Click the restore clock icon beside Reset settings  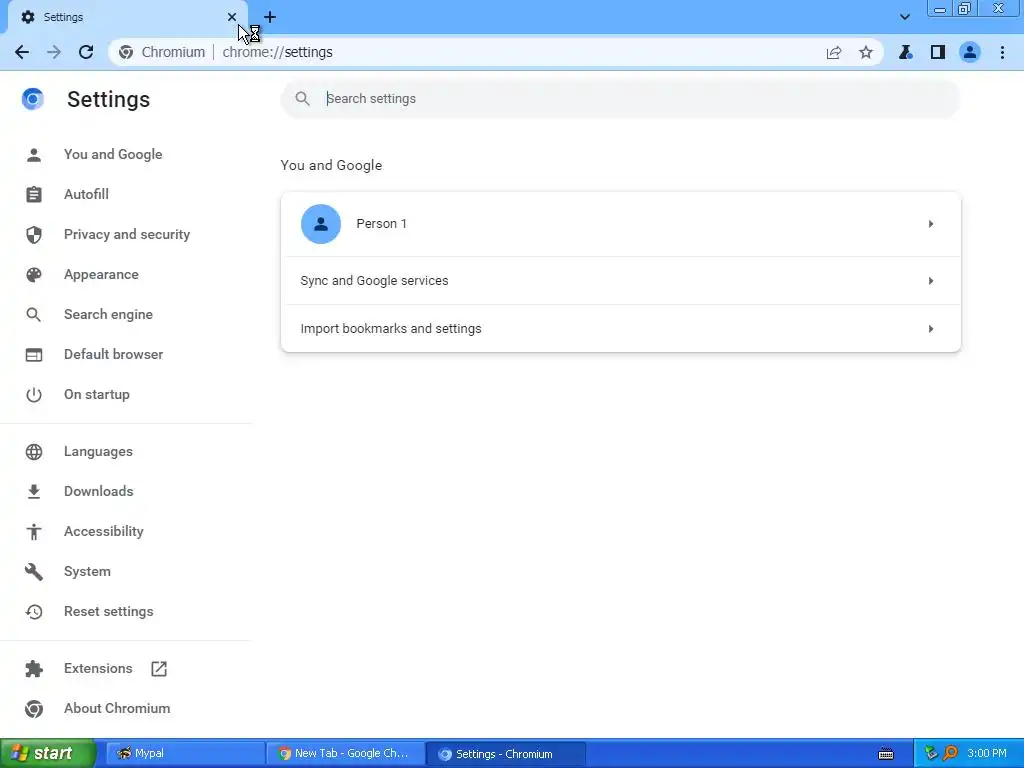[34, 612]
